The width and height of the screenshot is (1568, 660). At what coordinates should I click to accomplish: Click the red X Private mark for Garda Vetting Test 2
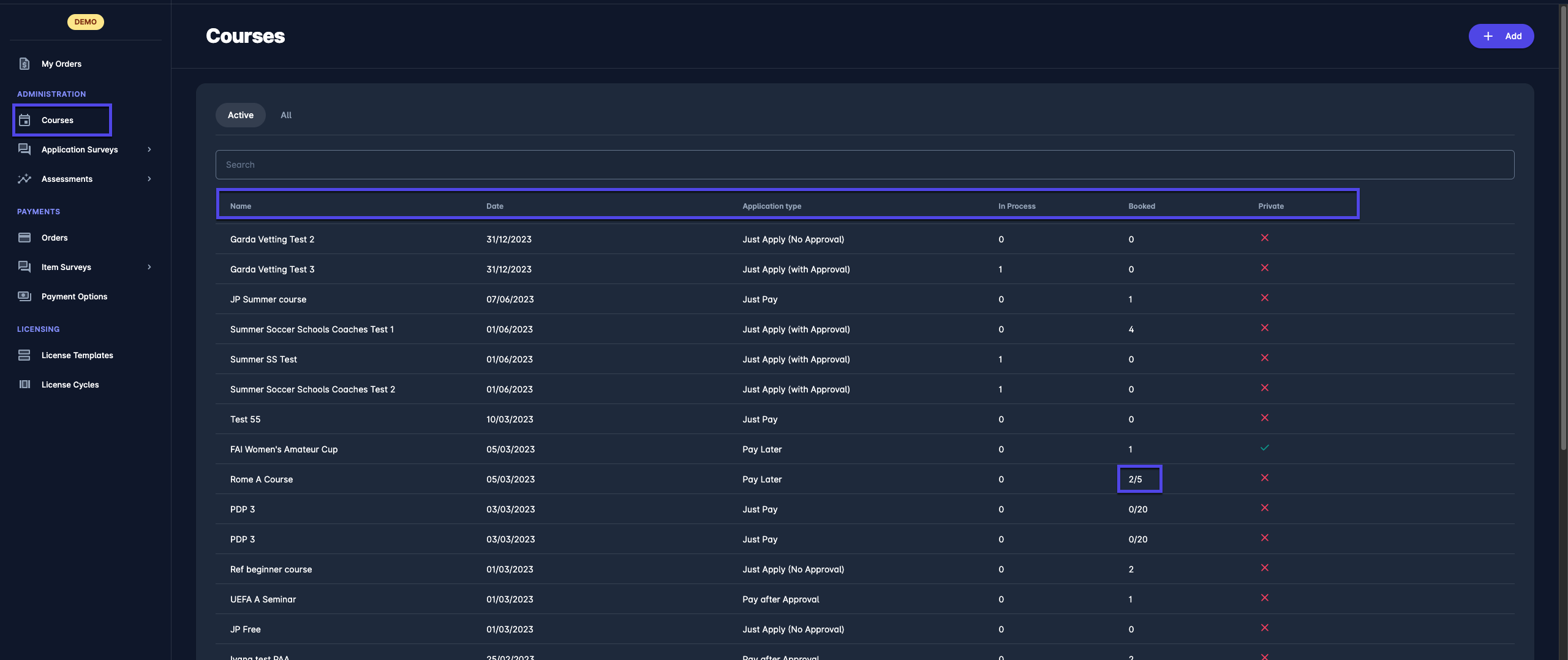click(x=1264, y=238)
